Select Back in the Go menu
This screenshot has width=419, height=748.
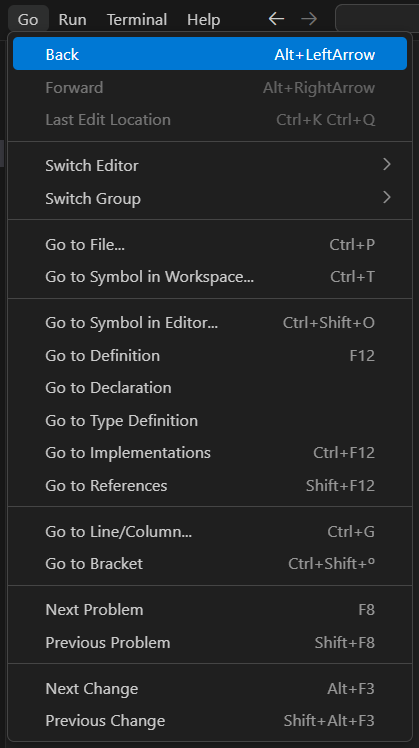point(210,54)
